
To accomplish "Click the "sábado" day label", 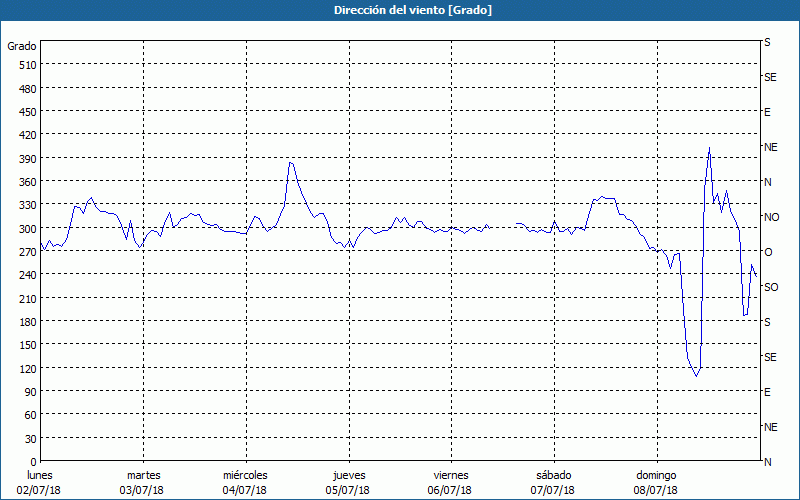I will point(554,475).
